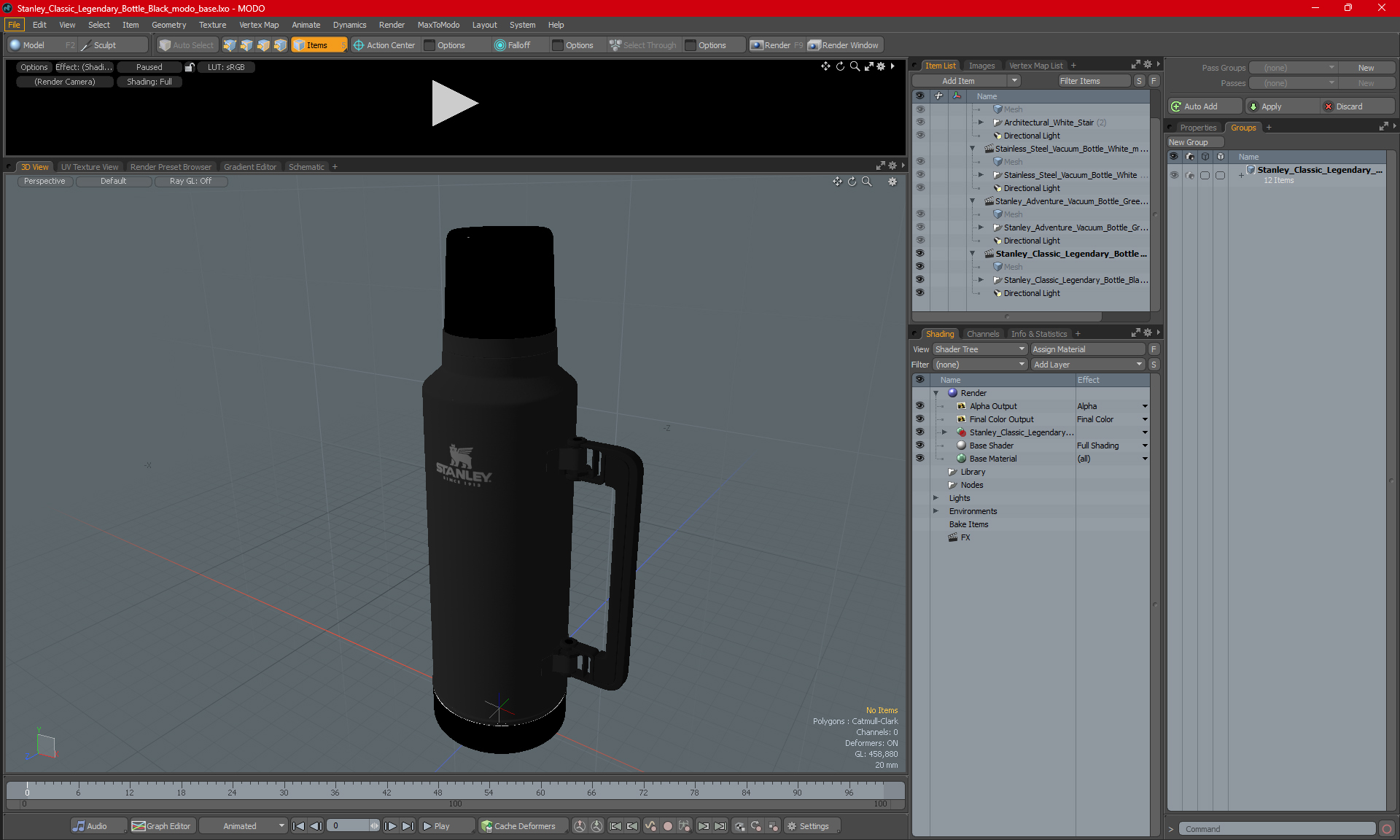
Task: Expand Lights in Shader Tree
Action: 936,498
